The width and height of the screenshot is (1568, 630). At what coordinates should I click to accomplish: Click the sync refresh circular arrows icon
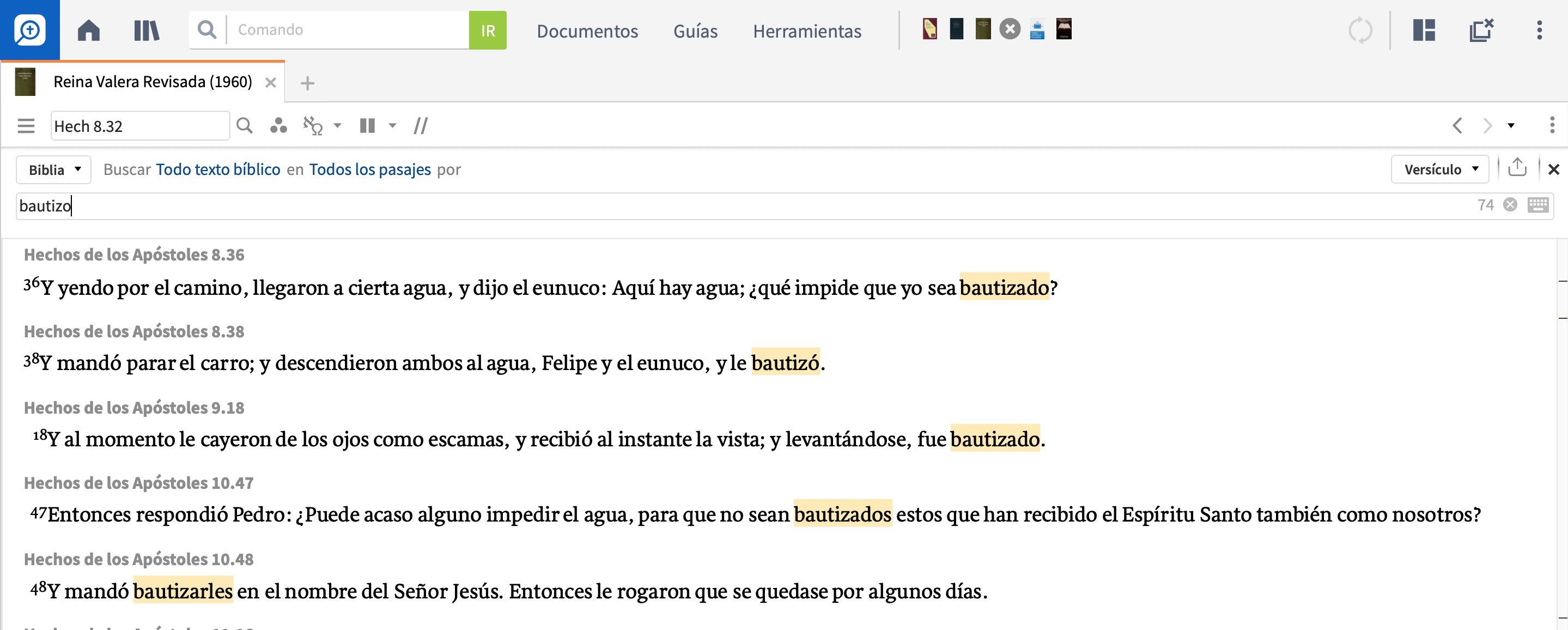(x=1360, y=30)
